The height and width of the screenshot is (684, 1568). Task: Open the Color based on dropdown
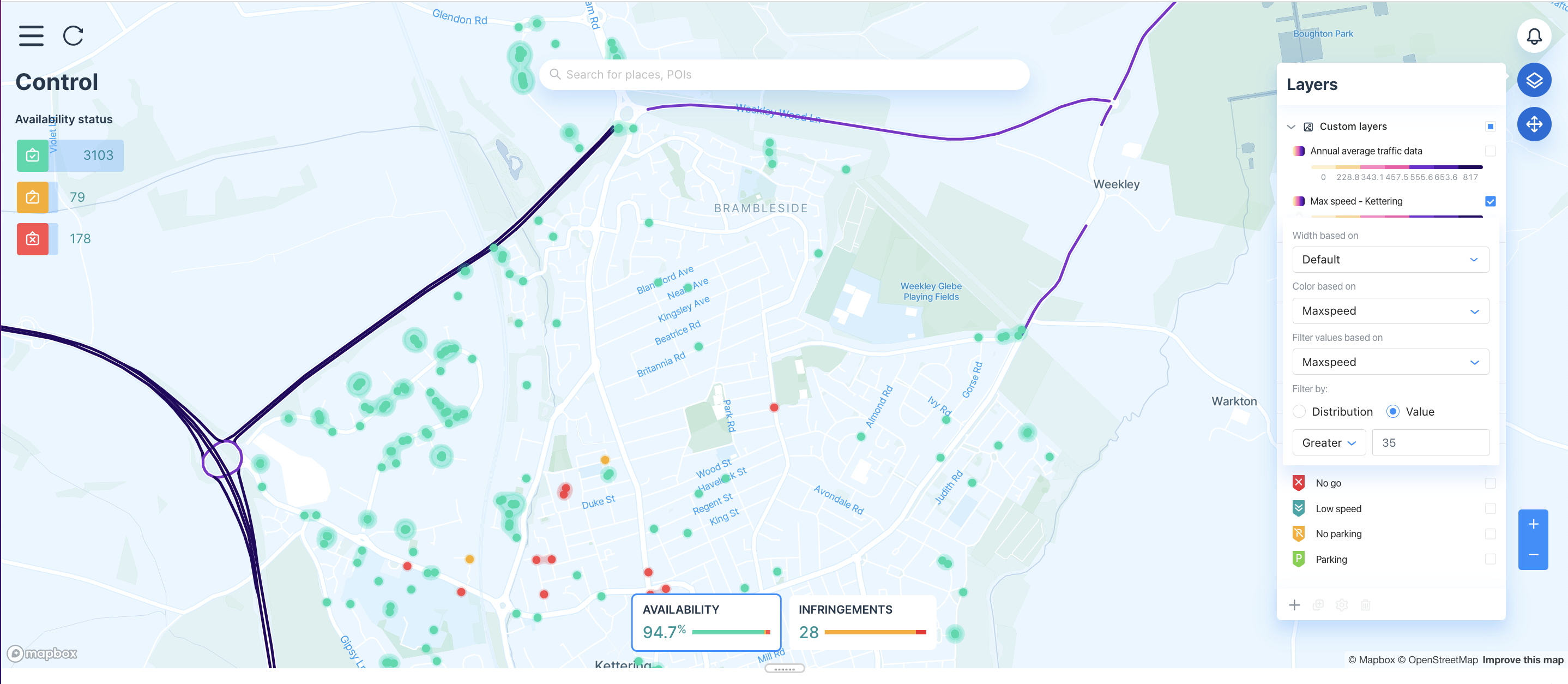(x=1390, y=311)
